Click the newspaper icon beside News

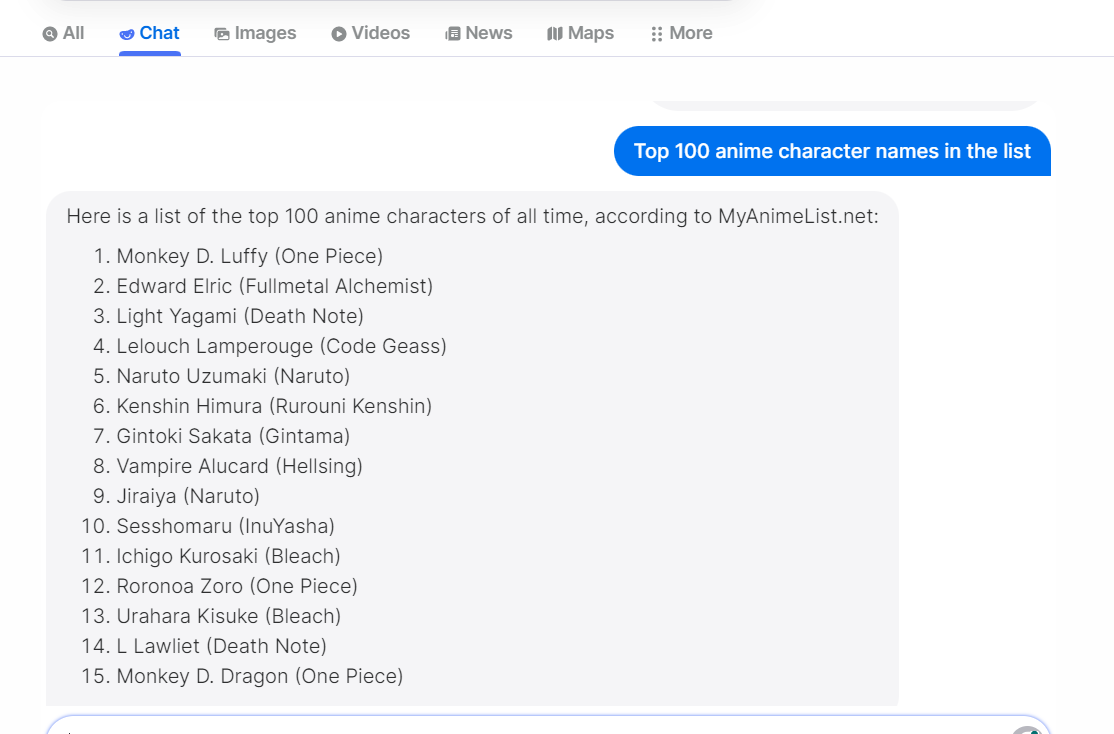tap(453, 34)
